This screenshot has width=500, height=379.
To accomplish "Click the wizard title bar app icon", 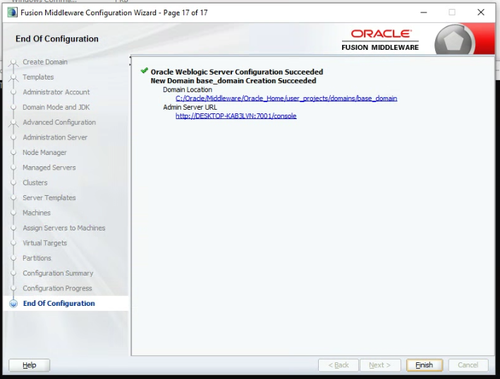I will (13, 12).
